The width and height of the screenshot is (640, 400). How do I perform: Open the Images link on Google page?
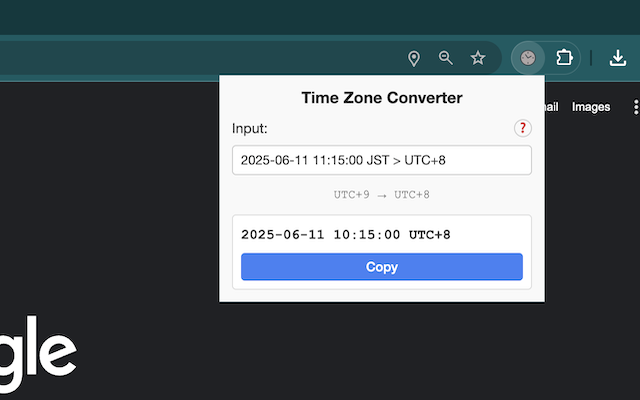pos(591,107)
